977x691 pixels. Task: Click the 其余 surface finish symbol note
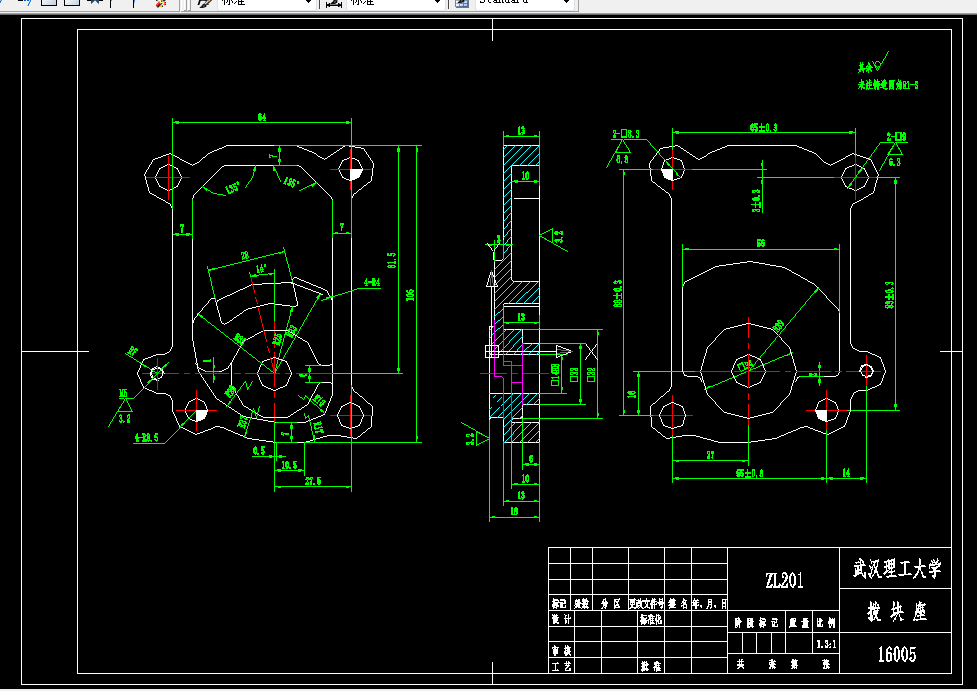point(872,64)
